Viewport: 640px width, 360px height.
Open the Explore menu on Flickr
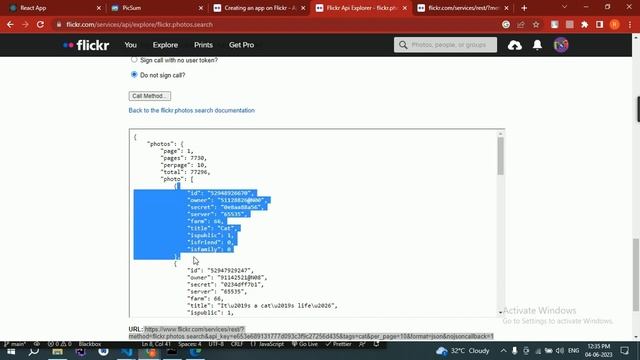[x=165, y=45]
